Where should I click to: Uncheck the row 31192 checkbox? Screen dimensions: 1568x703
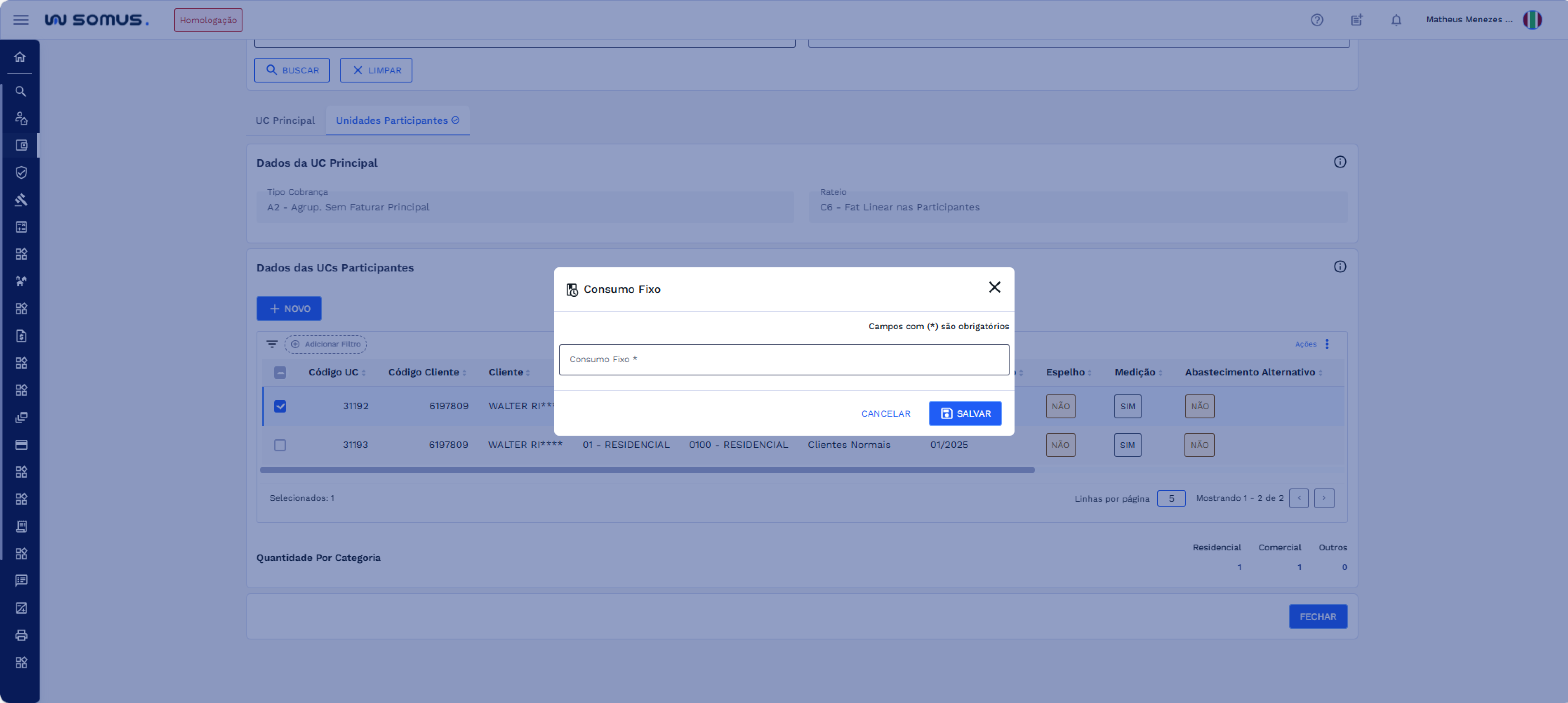[x=279, y=406]
